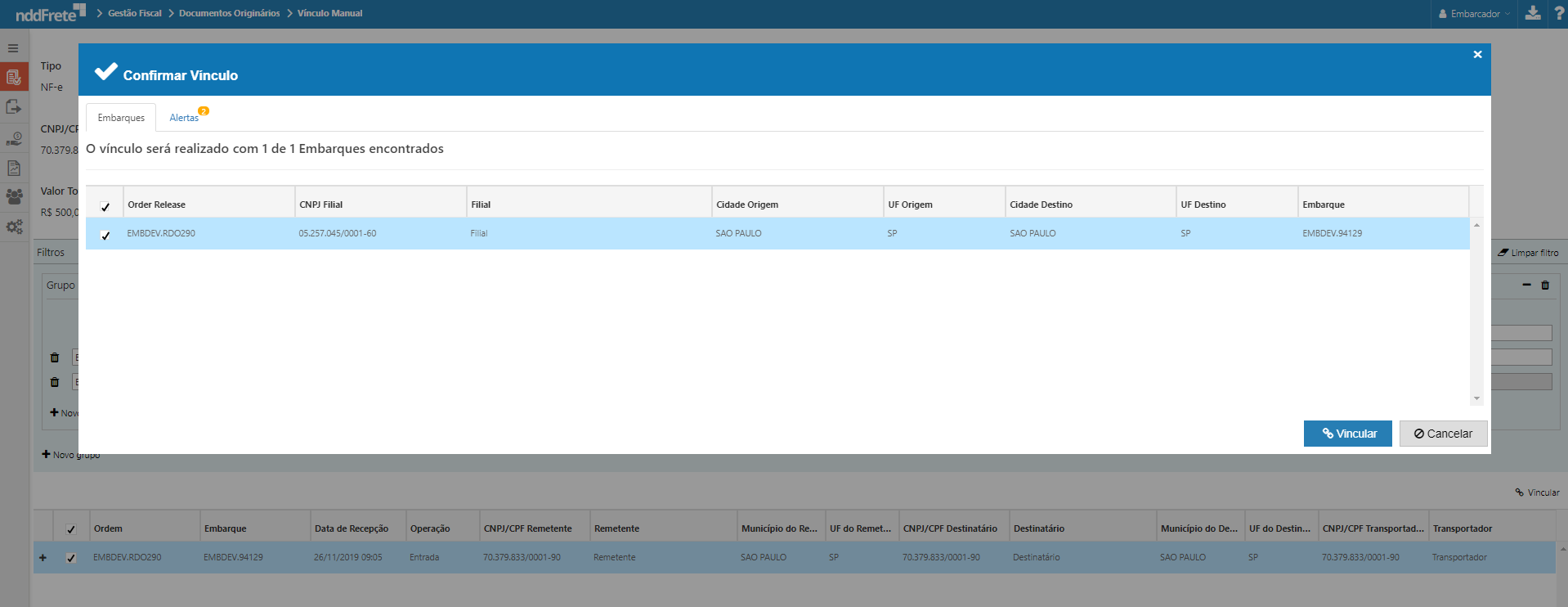Image resolution: width=1568 pixels, height=607 pixels.
Task: Open the download icon in top bar
Action: (1533, 13)
